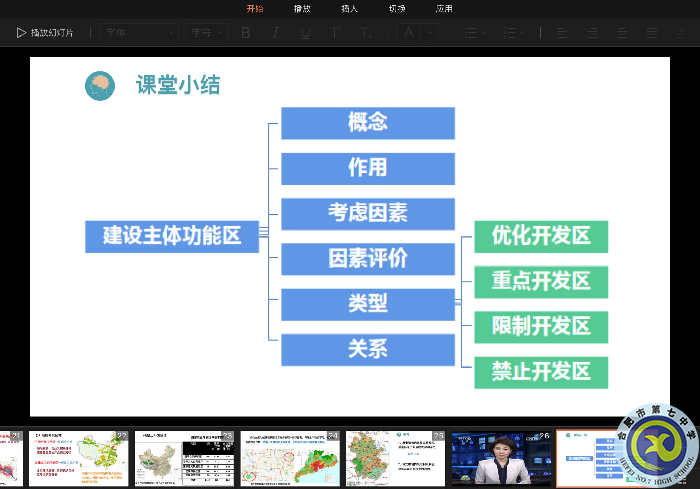Click the green 优化开发区 box
Viewport: 700px width, 489px height.
541,236
